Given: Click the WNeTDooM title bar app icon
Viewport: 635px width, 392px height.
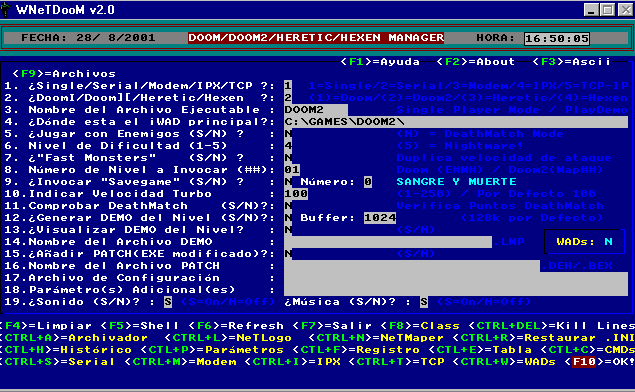Looking at the screenshot, I should click(x=5, y=9).
